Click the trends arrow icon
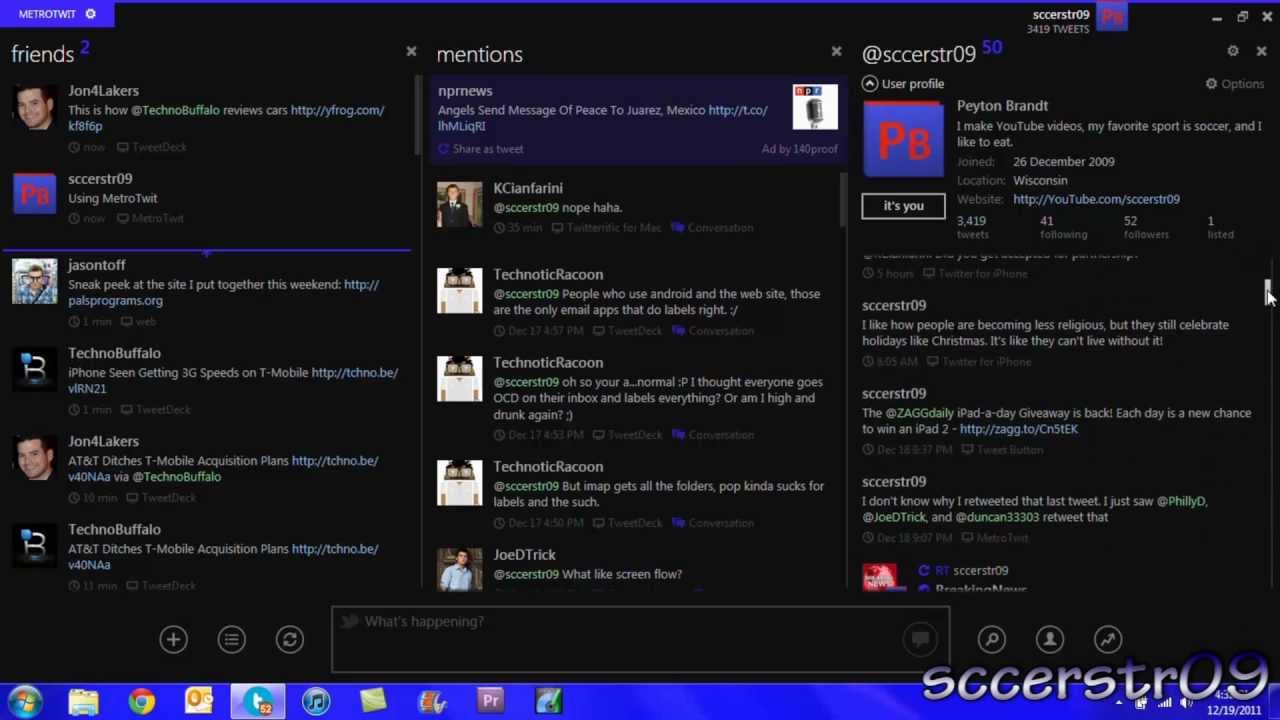Viewport: 1280px width, 720px height. 1107,639
